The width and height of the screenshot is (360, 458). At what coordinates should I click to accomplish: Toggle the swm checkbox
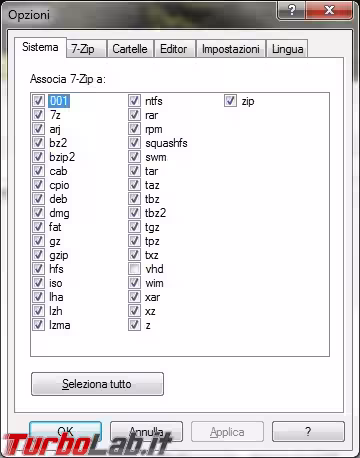point(134,157)
